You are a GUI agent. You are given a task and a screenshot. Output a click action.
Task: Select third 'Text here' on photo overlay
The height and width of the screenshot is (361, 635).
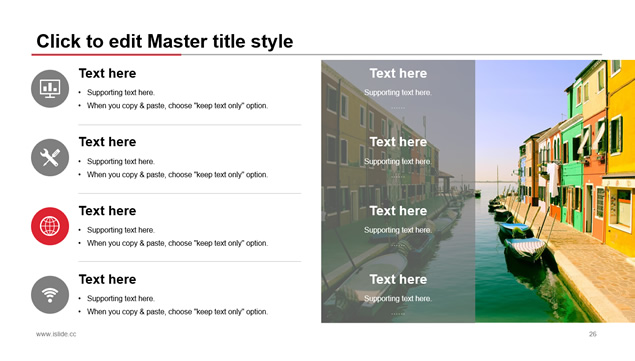pyautogui.click(x=398, y=211)
